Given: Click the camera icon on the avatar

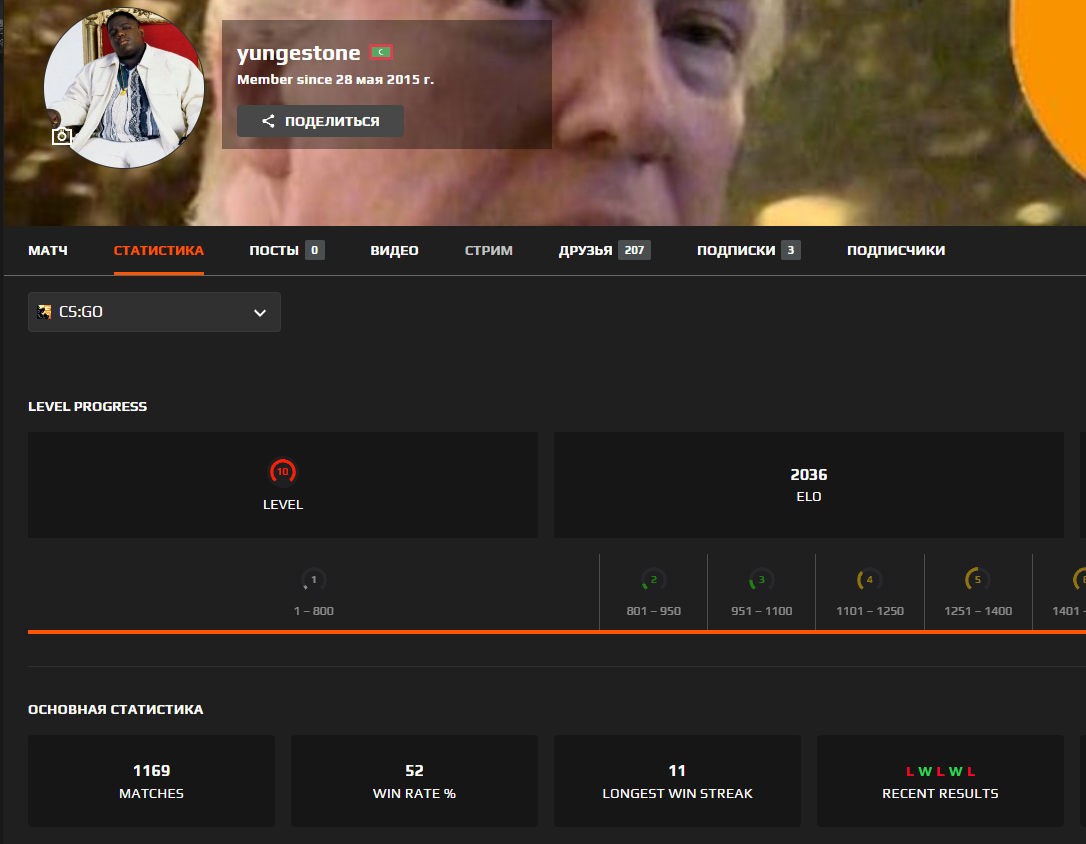Looking at the screenshot, I should coord(62,136).
